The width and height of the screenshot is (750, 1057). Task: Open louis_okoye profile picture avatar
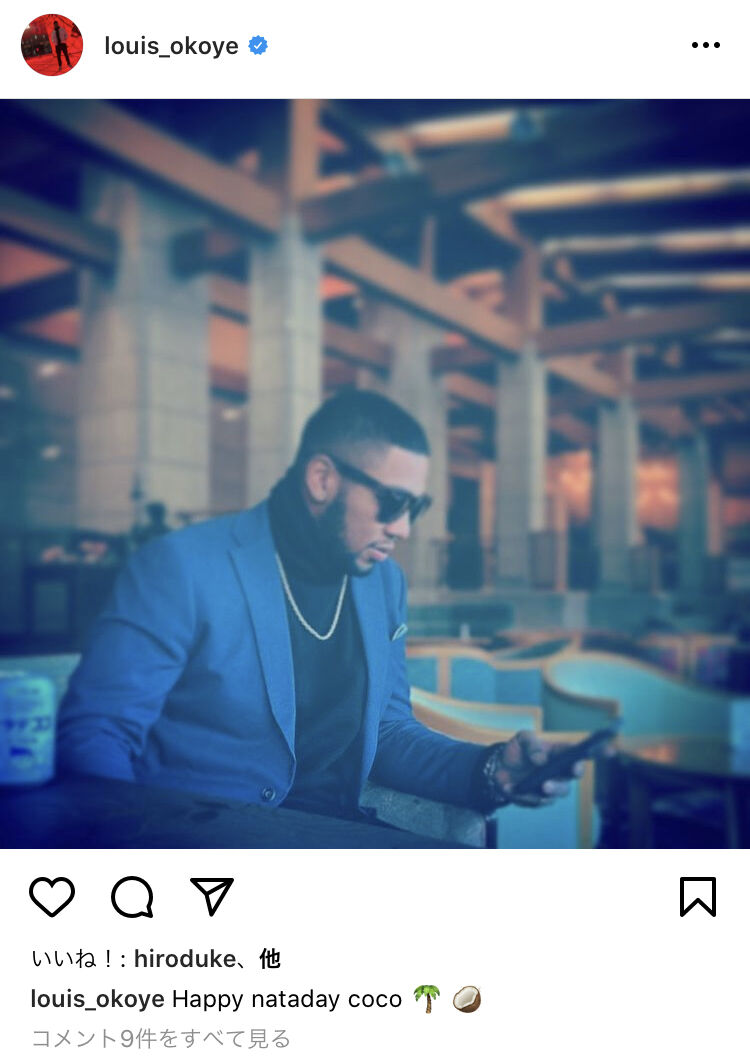tap(52, 45)
